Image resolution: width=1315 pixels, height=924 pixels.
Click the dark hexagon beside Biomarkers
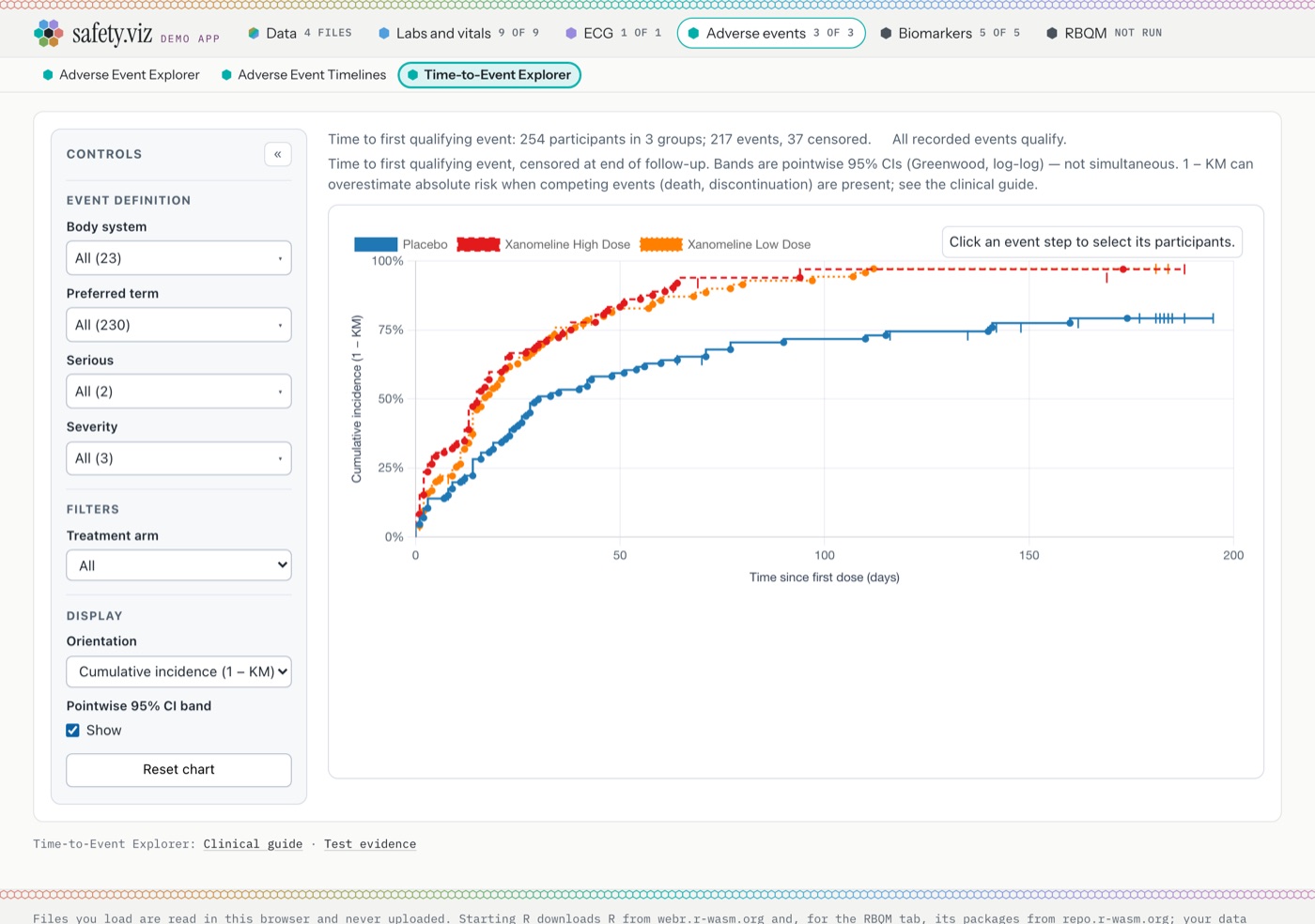point(886,33)
